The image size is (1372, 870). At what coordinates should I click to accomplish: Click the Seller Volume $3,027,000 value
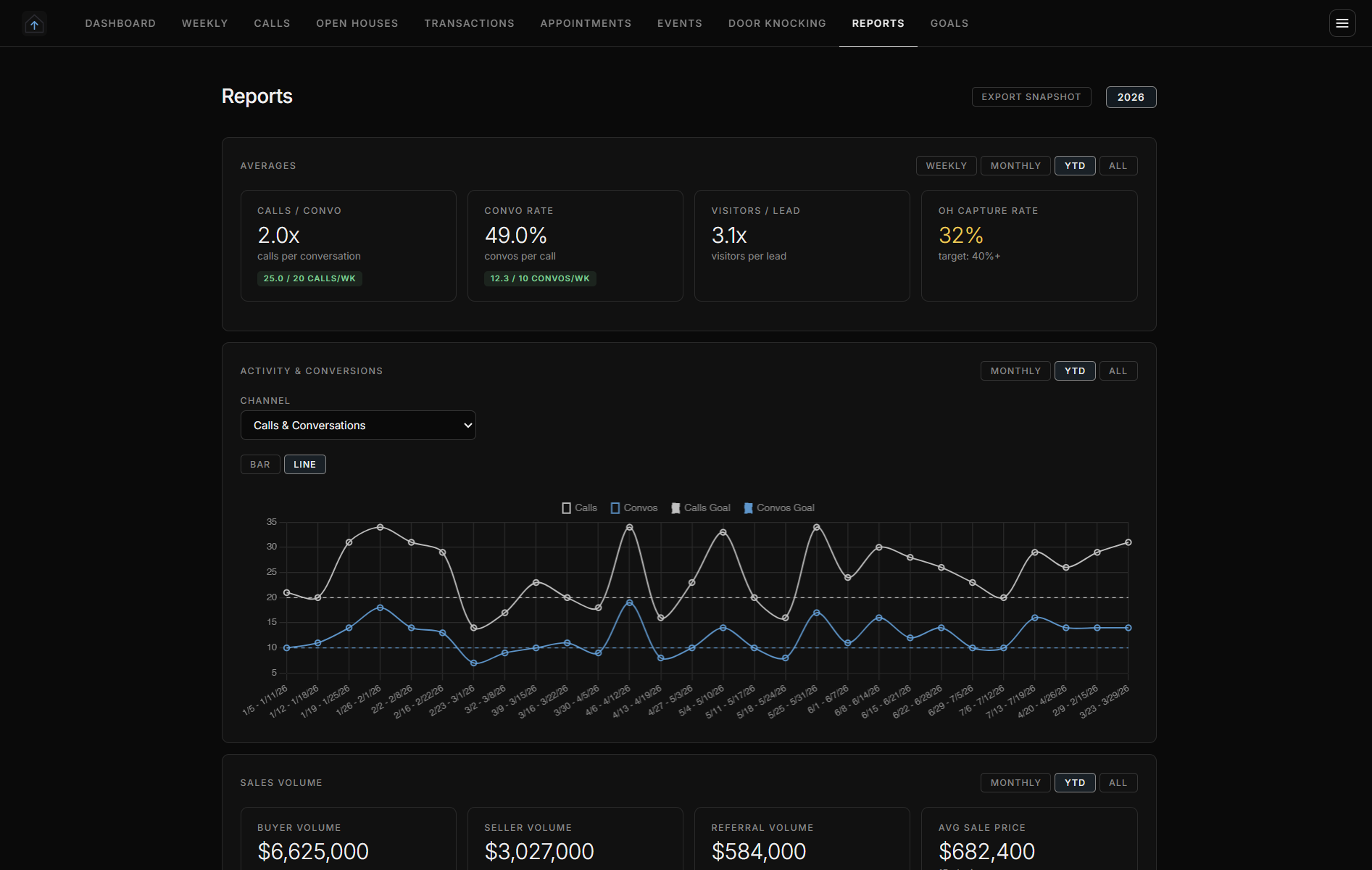[x=539, y=851]
